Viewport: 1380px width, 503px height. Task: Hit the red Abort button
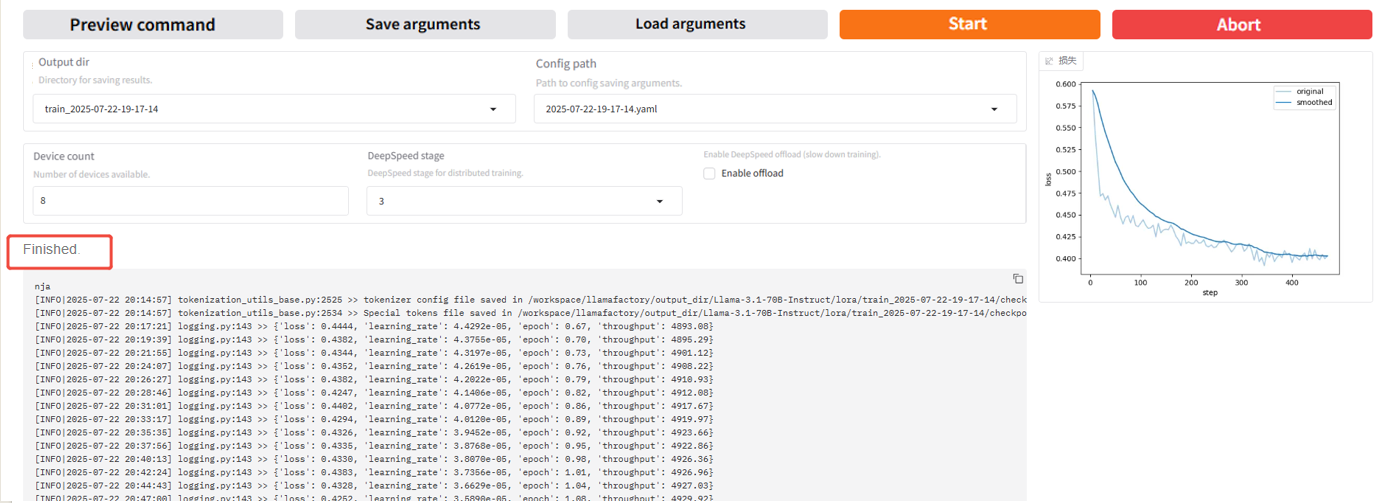(1240, 24)
